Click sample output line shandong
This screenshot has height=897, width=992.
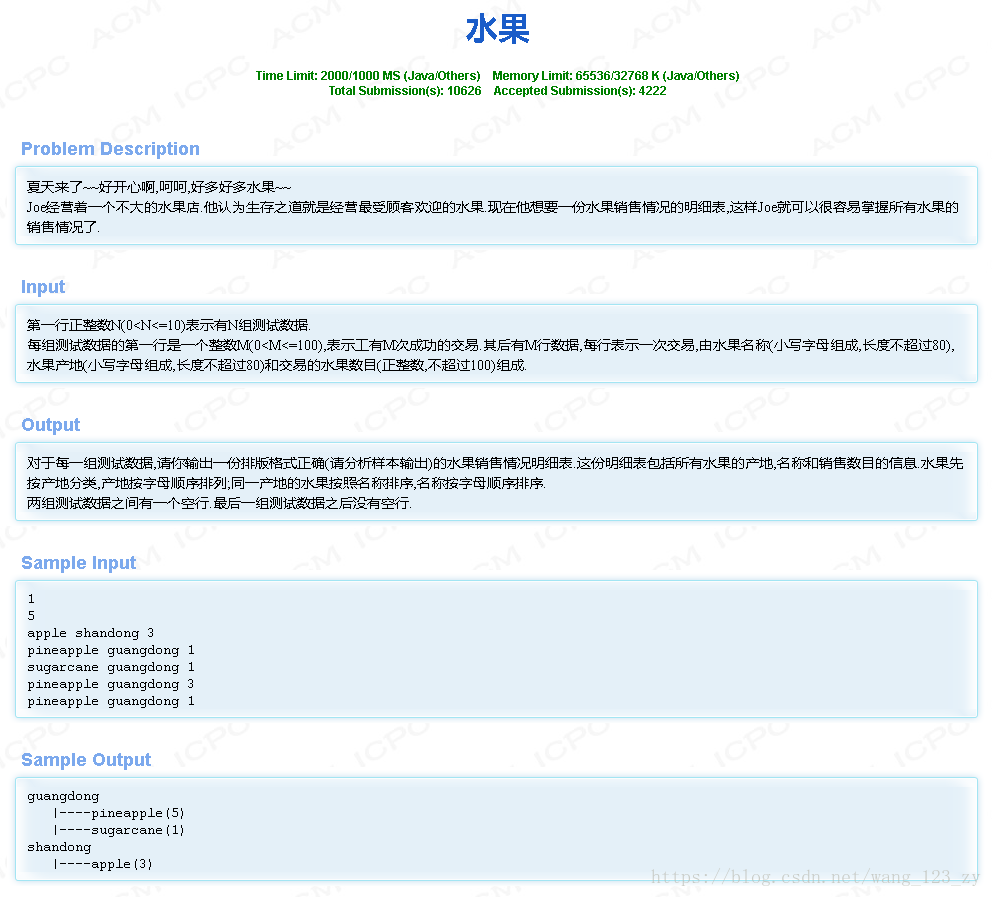59,847
